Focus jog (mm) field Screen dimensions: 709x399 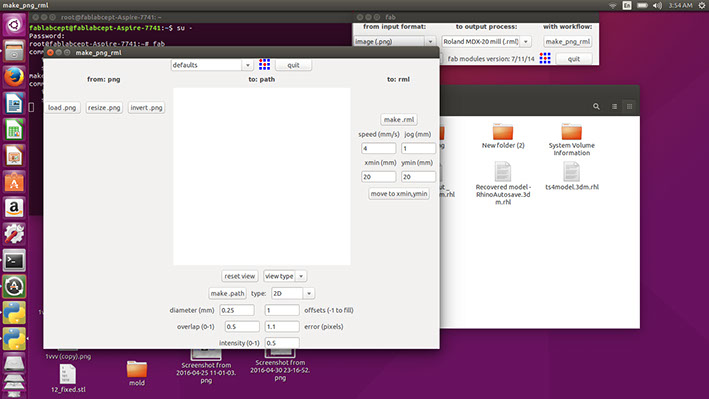click(418, 148)
